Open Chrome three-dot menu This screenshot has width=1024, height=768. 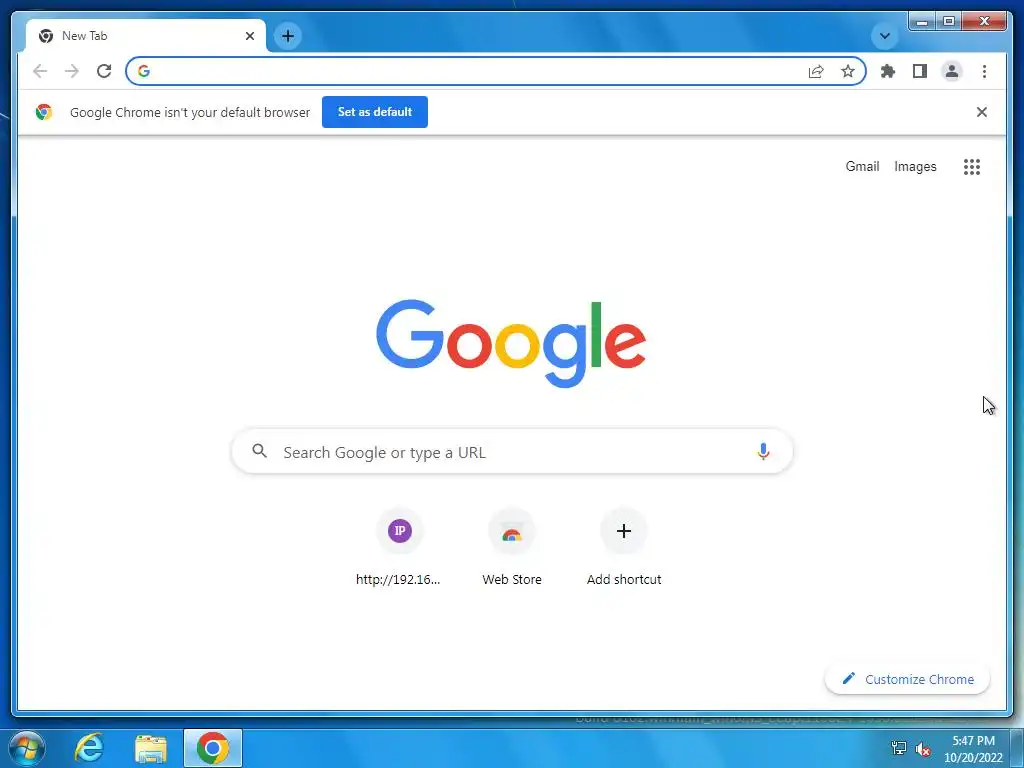pos(984,71)
